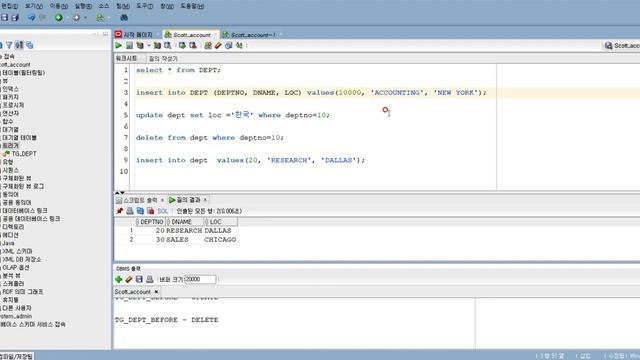Click the 'delete from dept' statement on line 7
Image resolution: width=640 pixels, height=360 pixels.
(209, 138)
